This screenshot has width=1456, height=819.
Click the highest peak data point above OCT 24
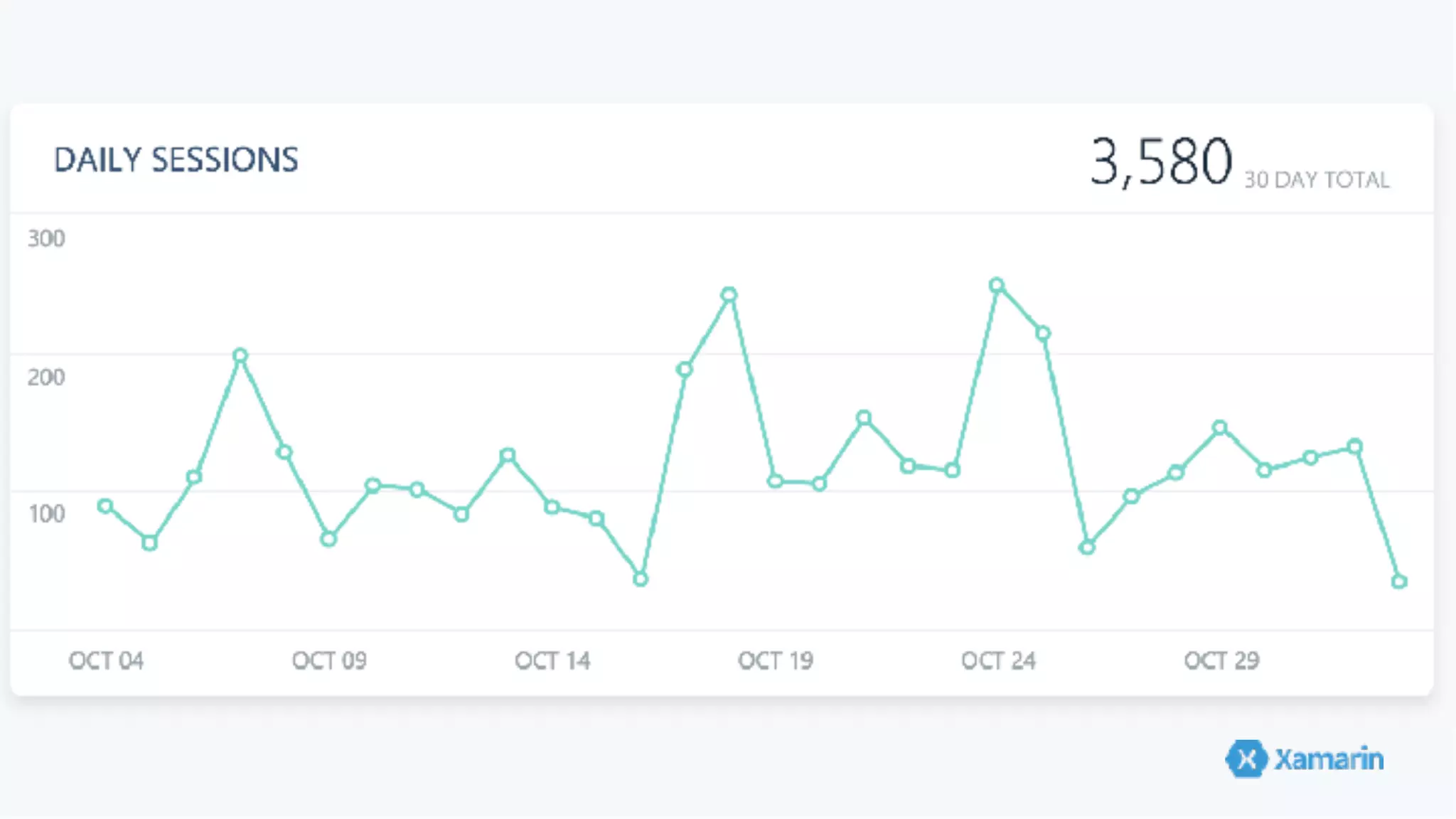click(997, 285)
